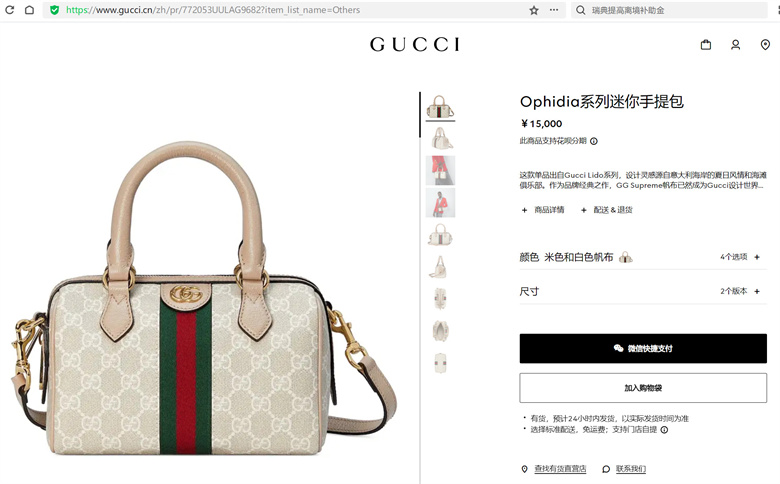The width and height of the screenshot is (780, 484).
Task: Pay with the 微信快捷支付 button
Action: [x=643, y=348]
